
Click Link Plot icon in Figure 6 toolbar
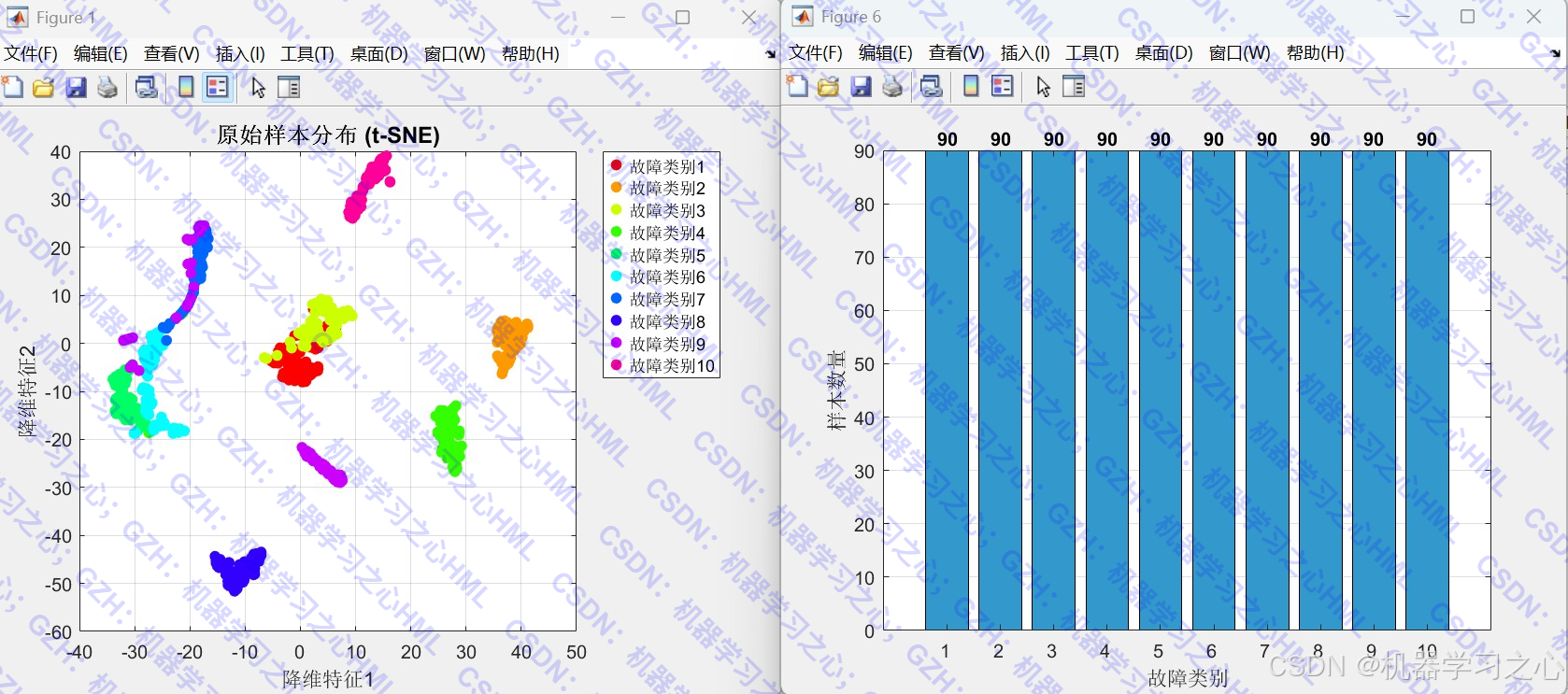coord(932,87)
